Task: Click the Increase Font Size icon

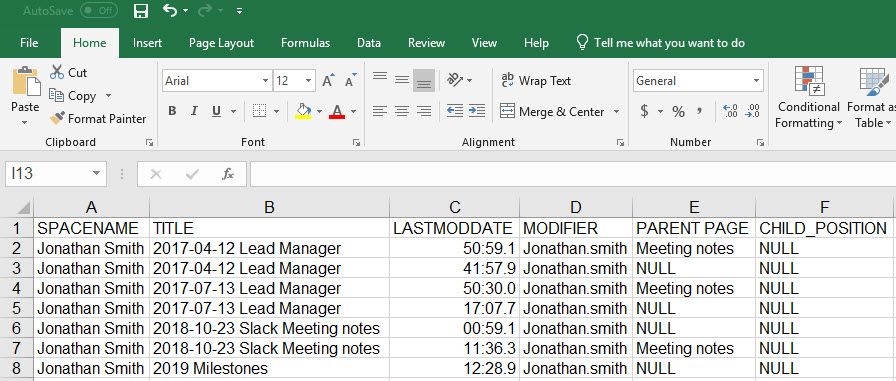Action: (x=328, y=81)
